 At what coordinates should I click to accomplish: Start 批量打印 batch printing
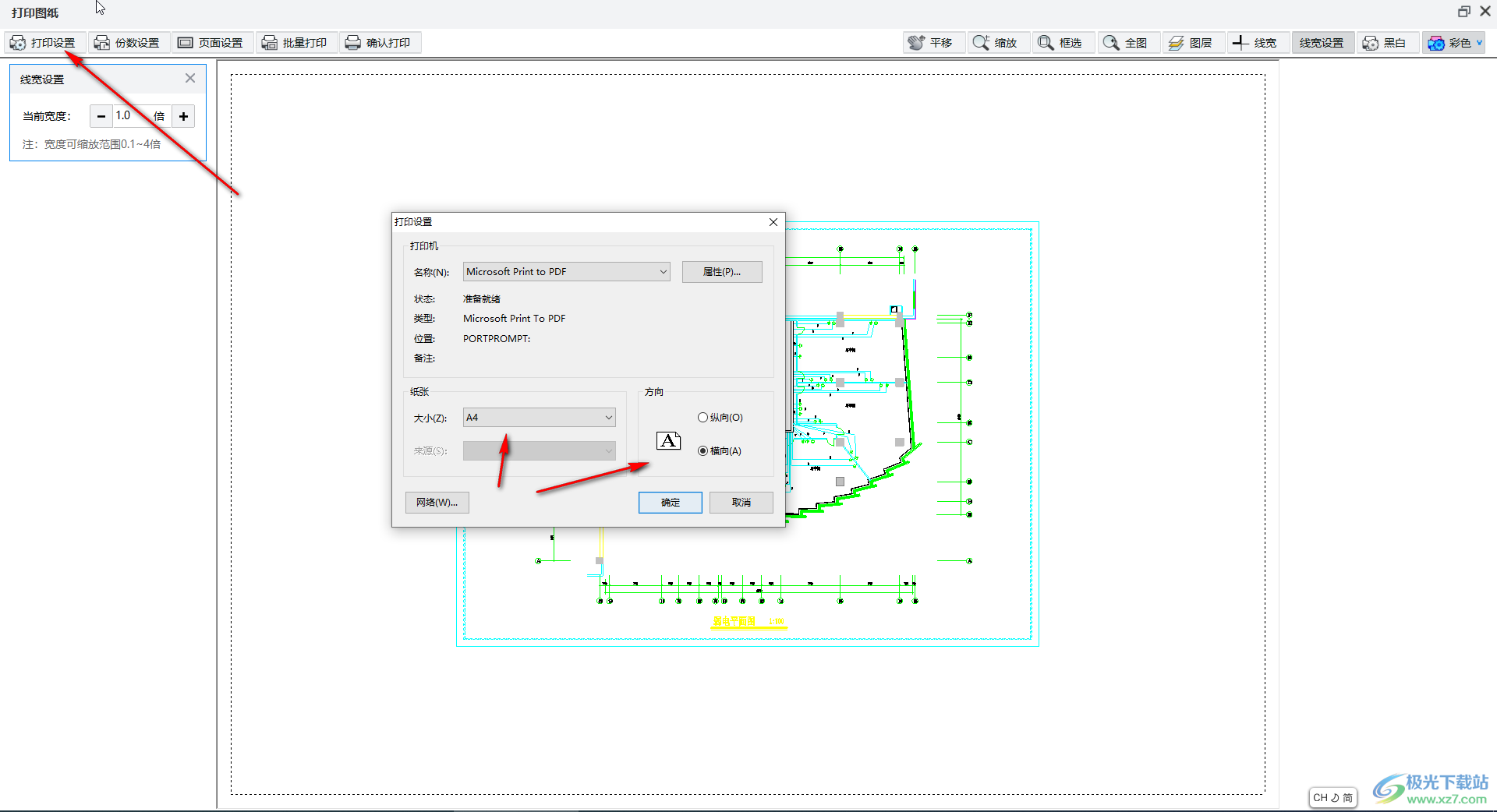[296, 43]
